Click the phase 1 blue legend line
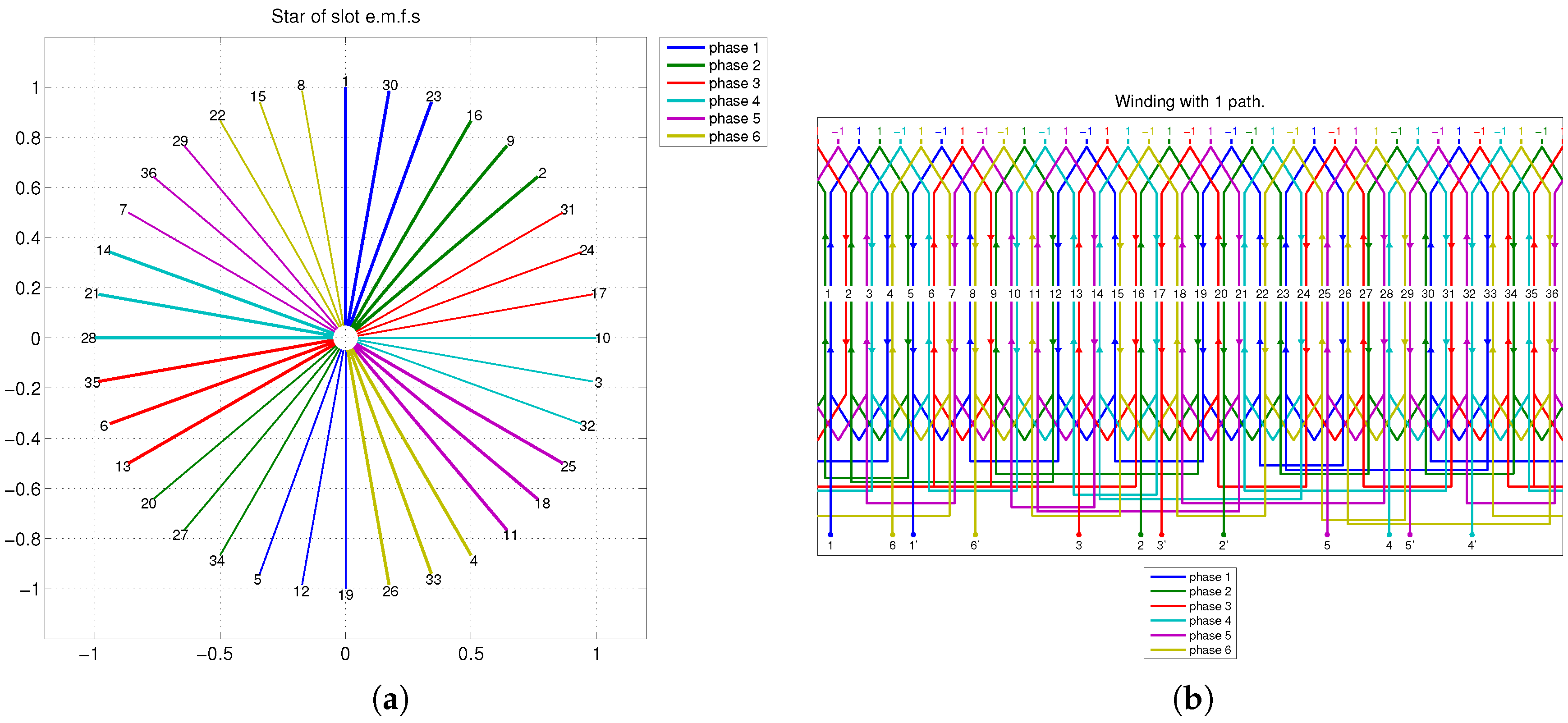Screen dimensions: 1568x723 tap(685, 47)
